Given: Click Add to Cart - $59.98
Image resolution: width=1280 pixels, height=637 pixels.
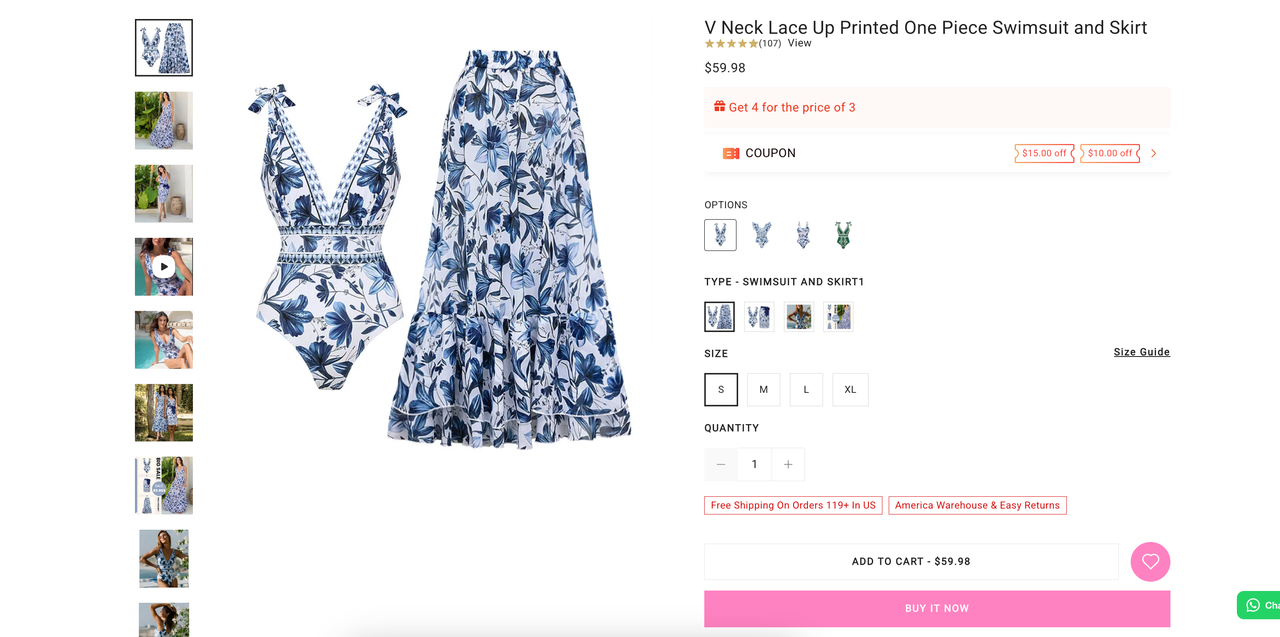Looking at the screenshot, I should click(x=911, y=561).
